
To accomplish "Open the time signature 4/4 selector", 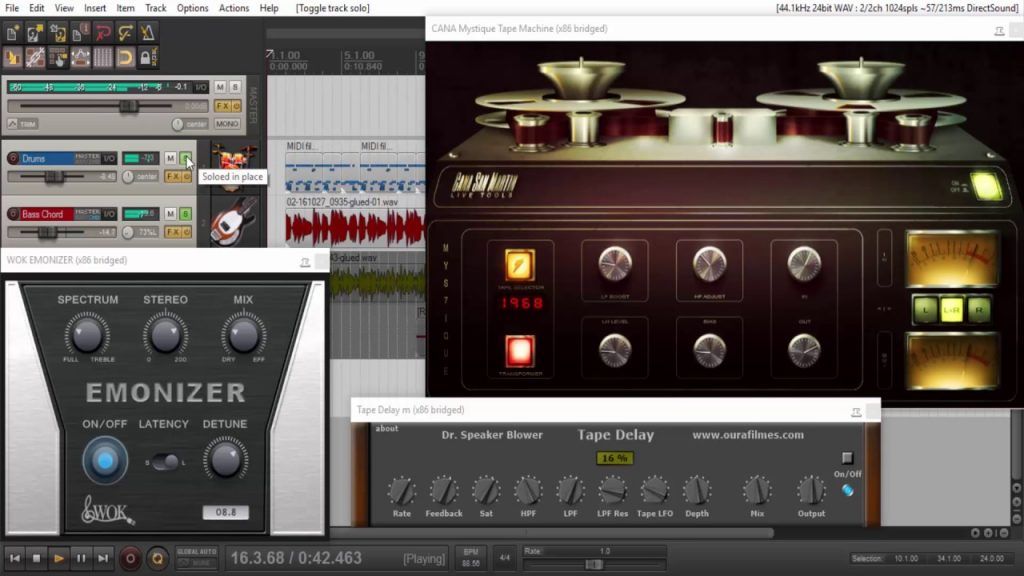I will [x=504, y=557].
